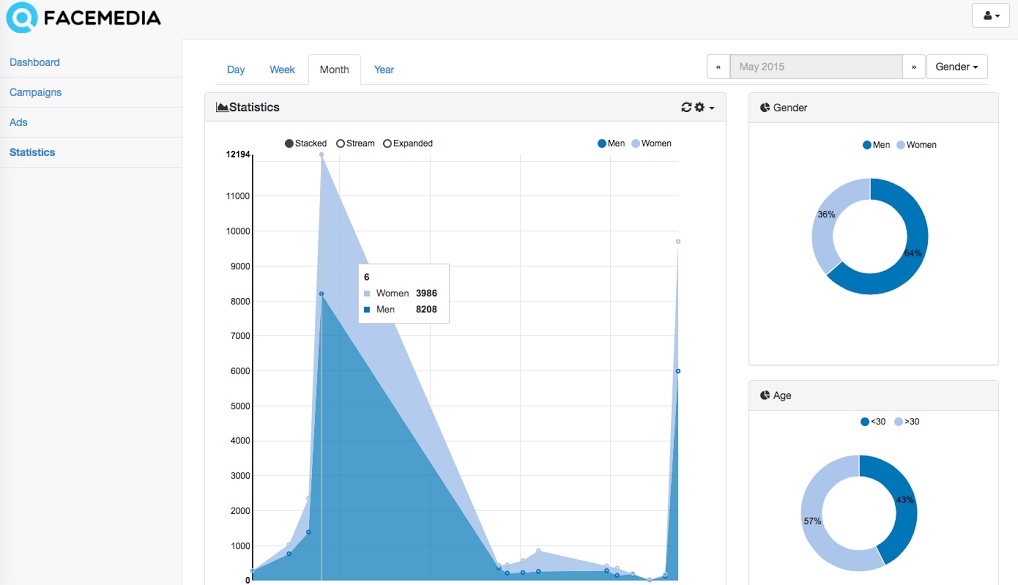Select the Expanded chart mode

388,144
